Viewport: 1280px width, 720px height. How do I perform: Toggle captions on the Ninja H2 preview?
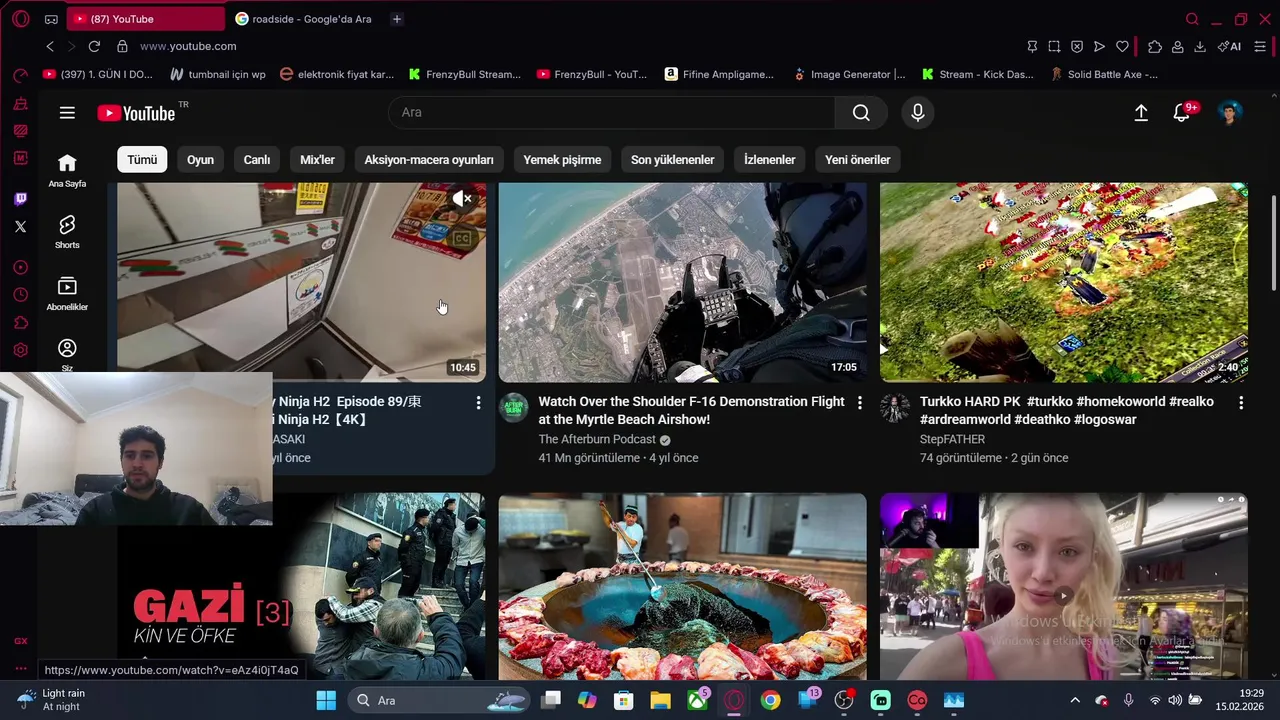tap(462, 239)
